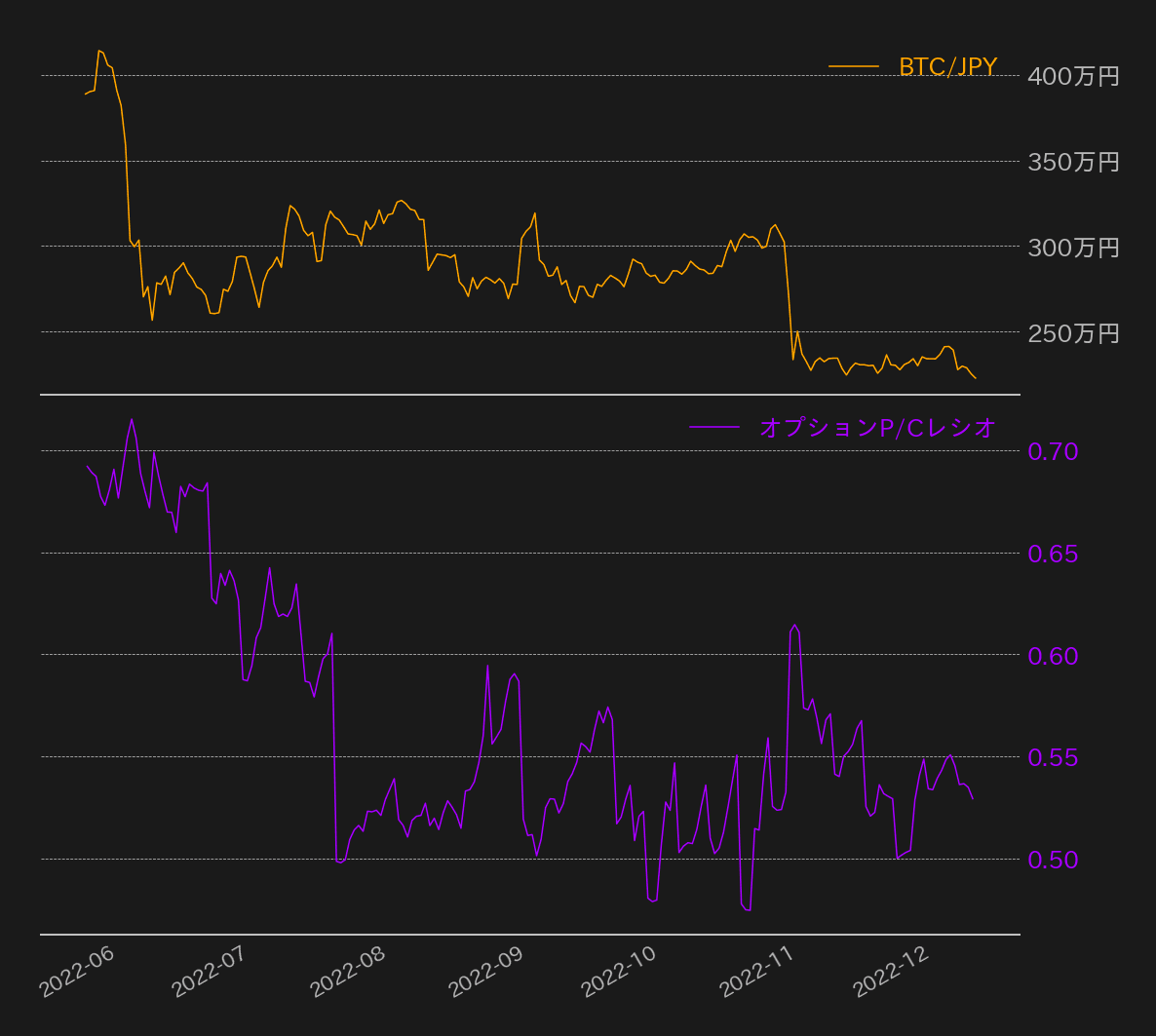Click the 2022-10 date axis label
This screenshot has height=1036, width=1156.
[620, 971]
